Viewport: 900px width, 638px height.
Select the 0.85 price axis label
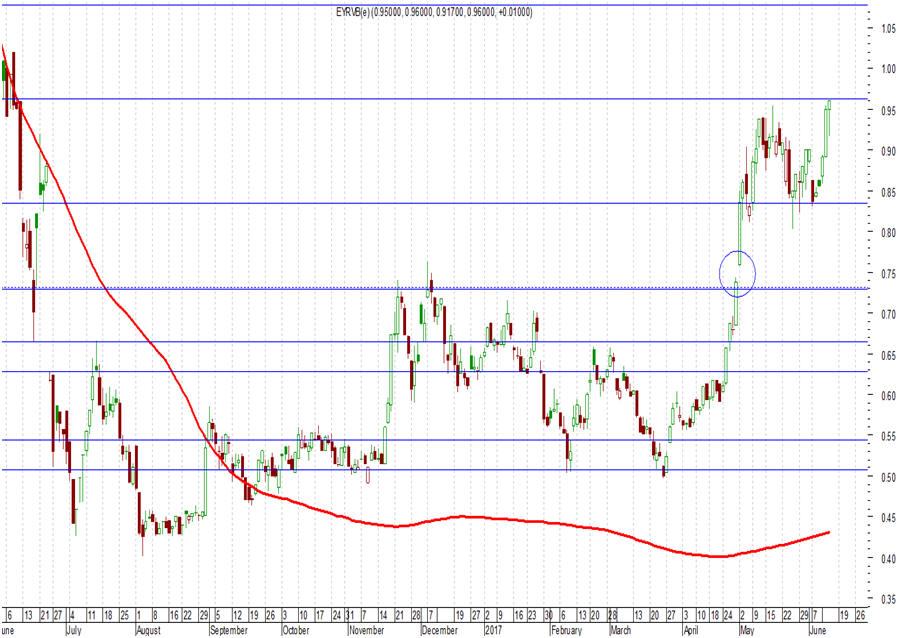click(888, 192)
